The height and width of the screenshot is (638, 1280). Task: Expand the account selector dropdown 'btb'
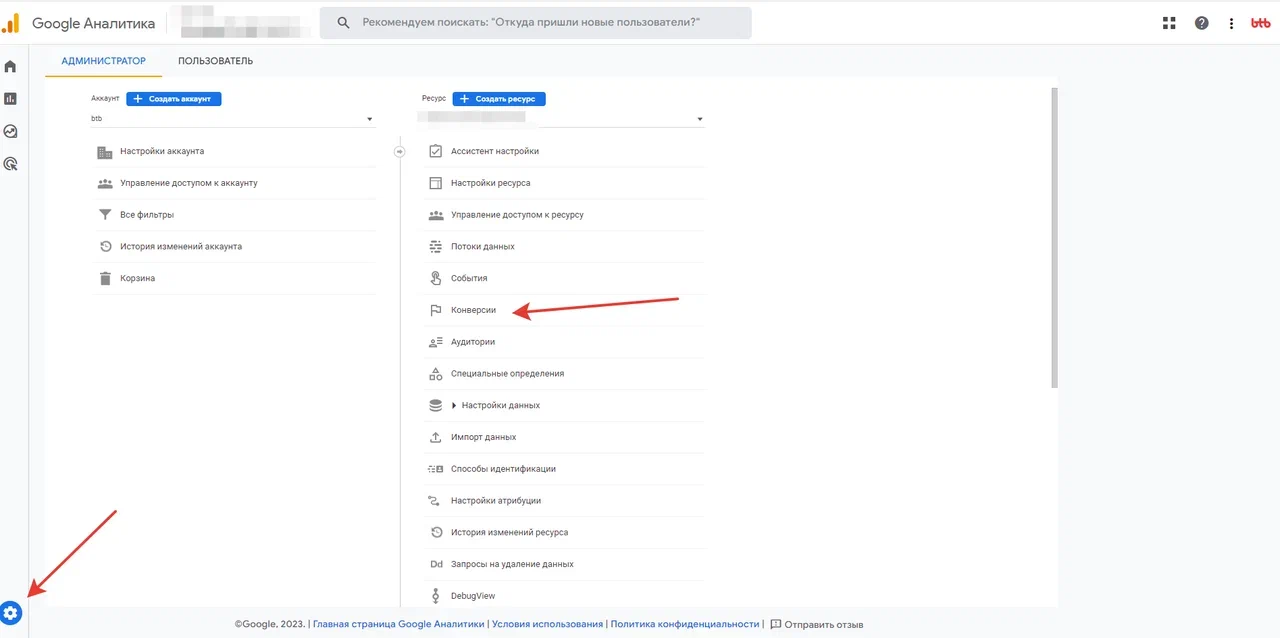pos(232,119)
